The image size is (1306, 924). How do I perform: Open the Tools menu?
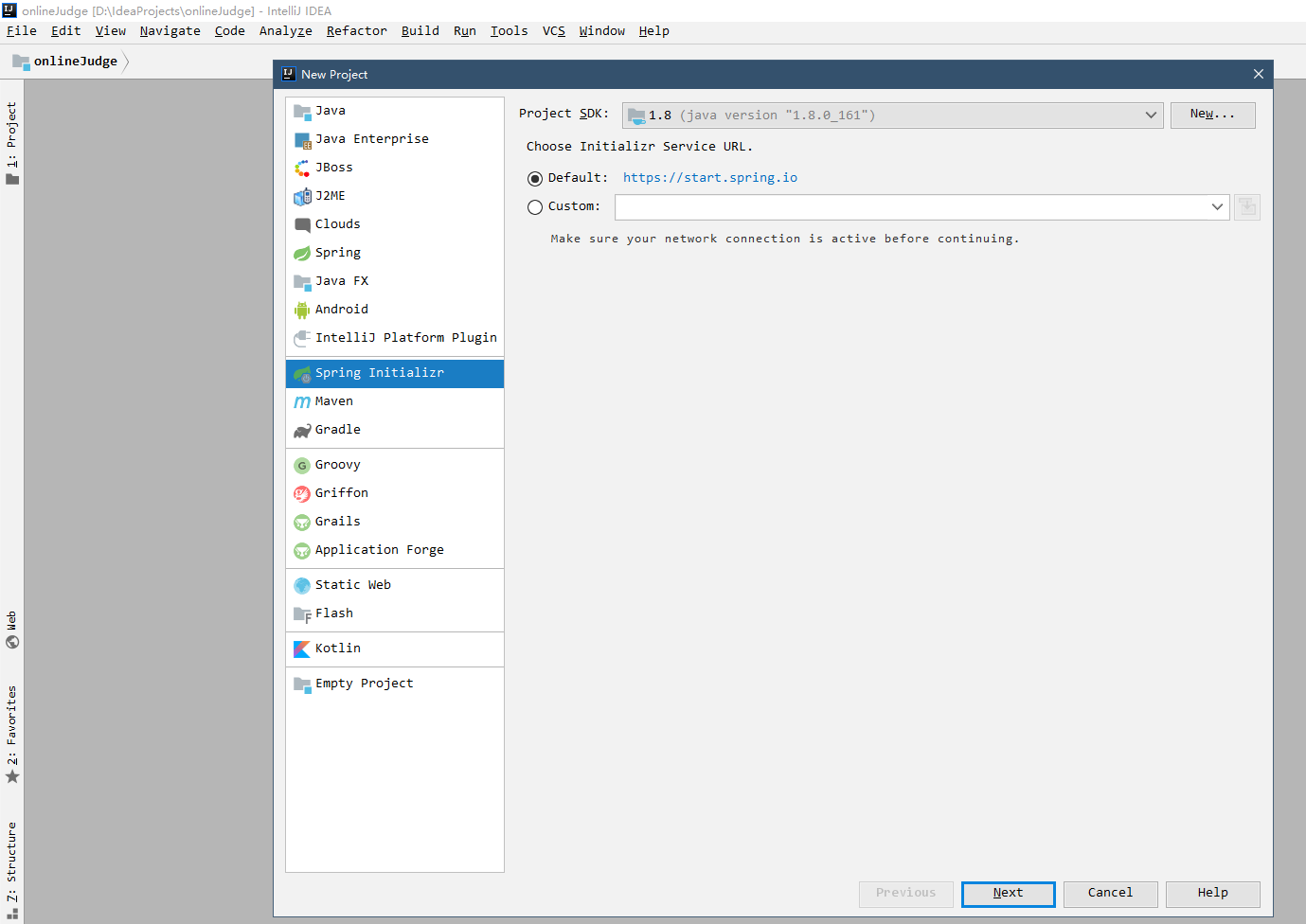[510, 31]
